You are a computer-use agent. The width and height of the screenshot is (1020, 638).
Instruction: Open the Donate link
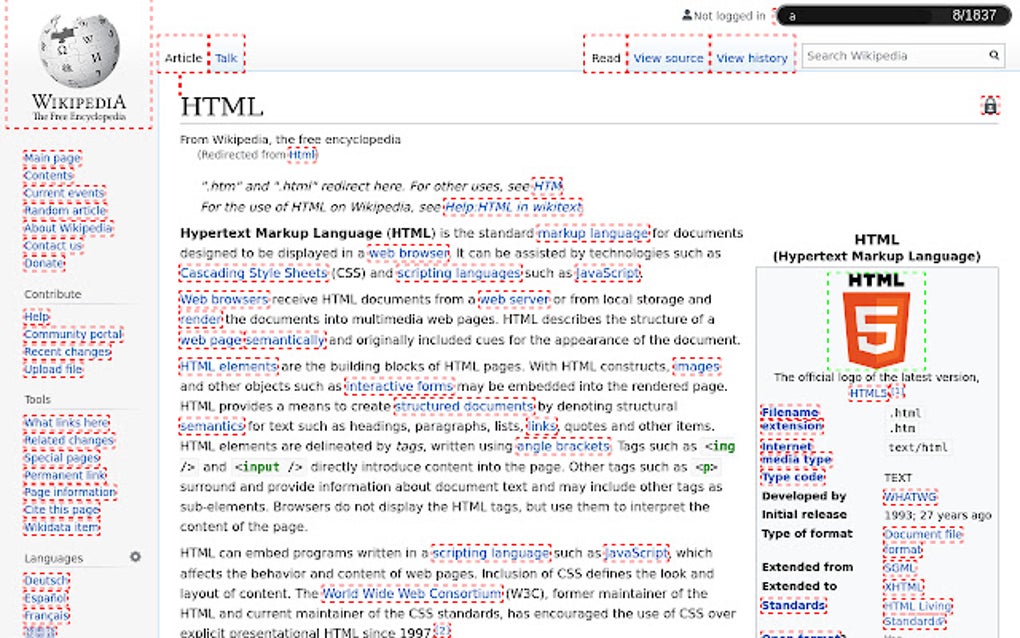coord(44,262)
